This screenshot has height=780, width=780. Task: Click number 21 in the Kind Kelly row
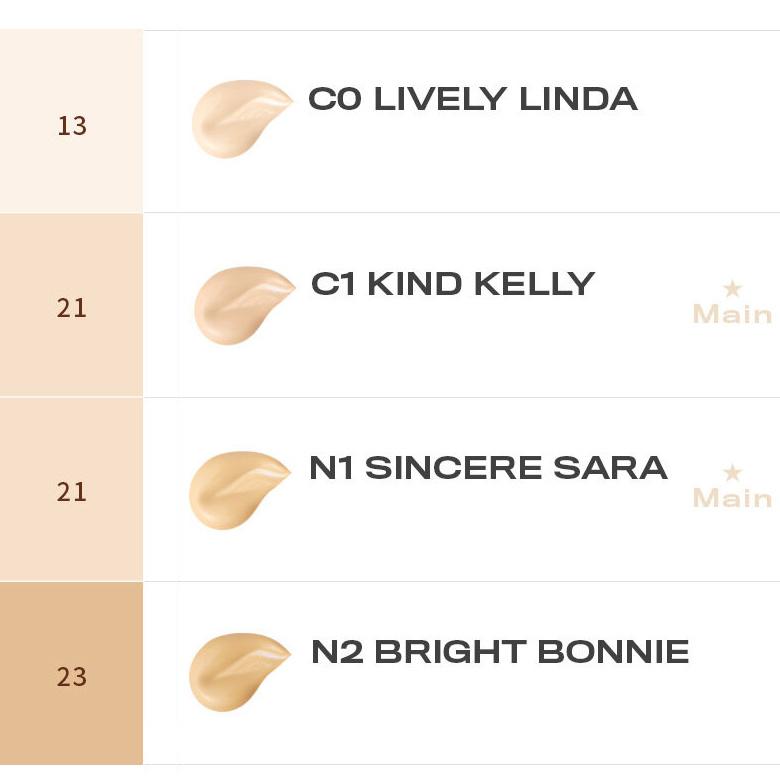pyautogui.click(x=72, y=308)
